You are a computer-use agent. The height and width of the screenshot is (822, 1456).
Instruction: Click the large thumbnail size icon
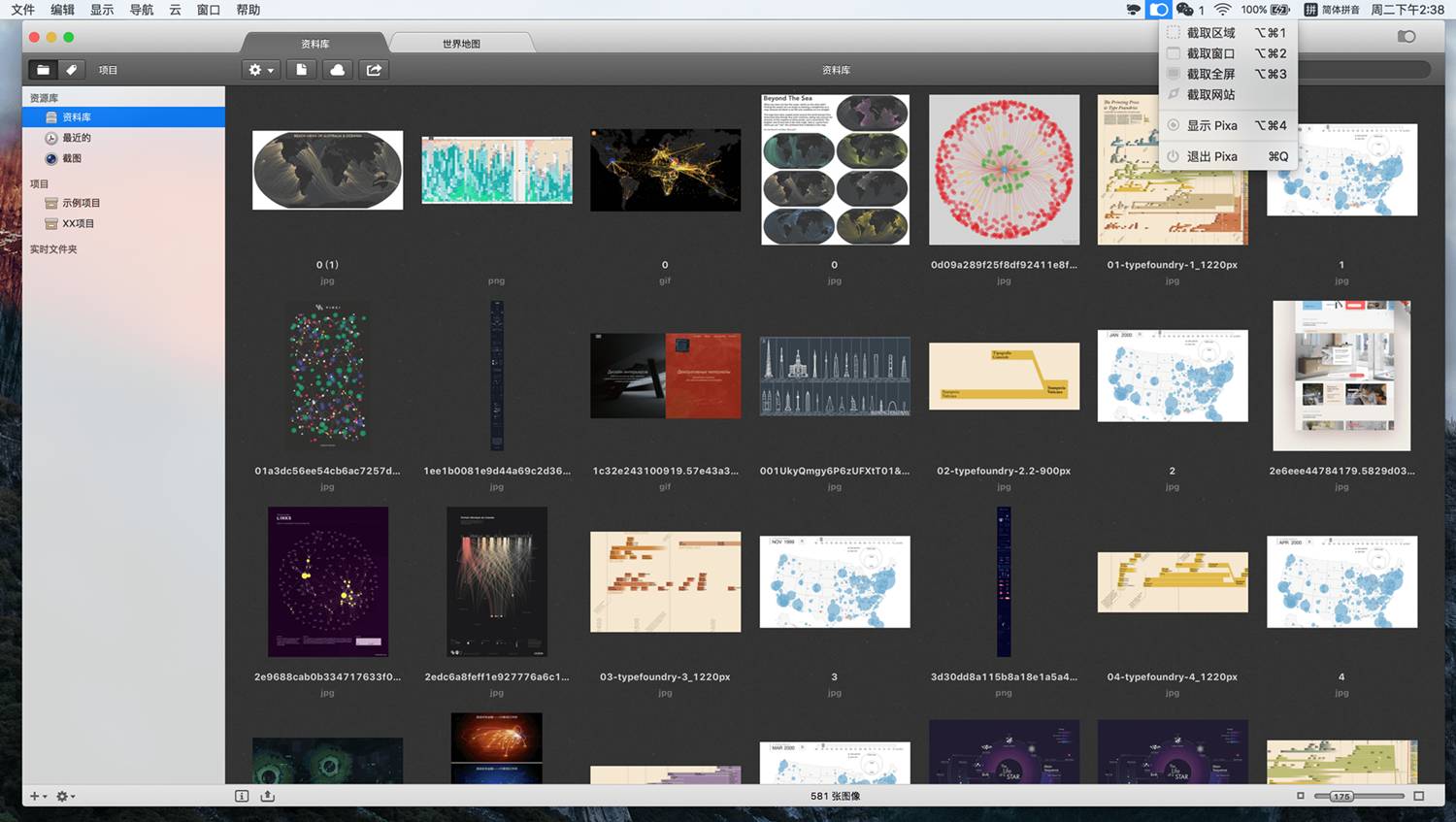point(1418,796)
